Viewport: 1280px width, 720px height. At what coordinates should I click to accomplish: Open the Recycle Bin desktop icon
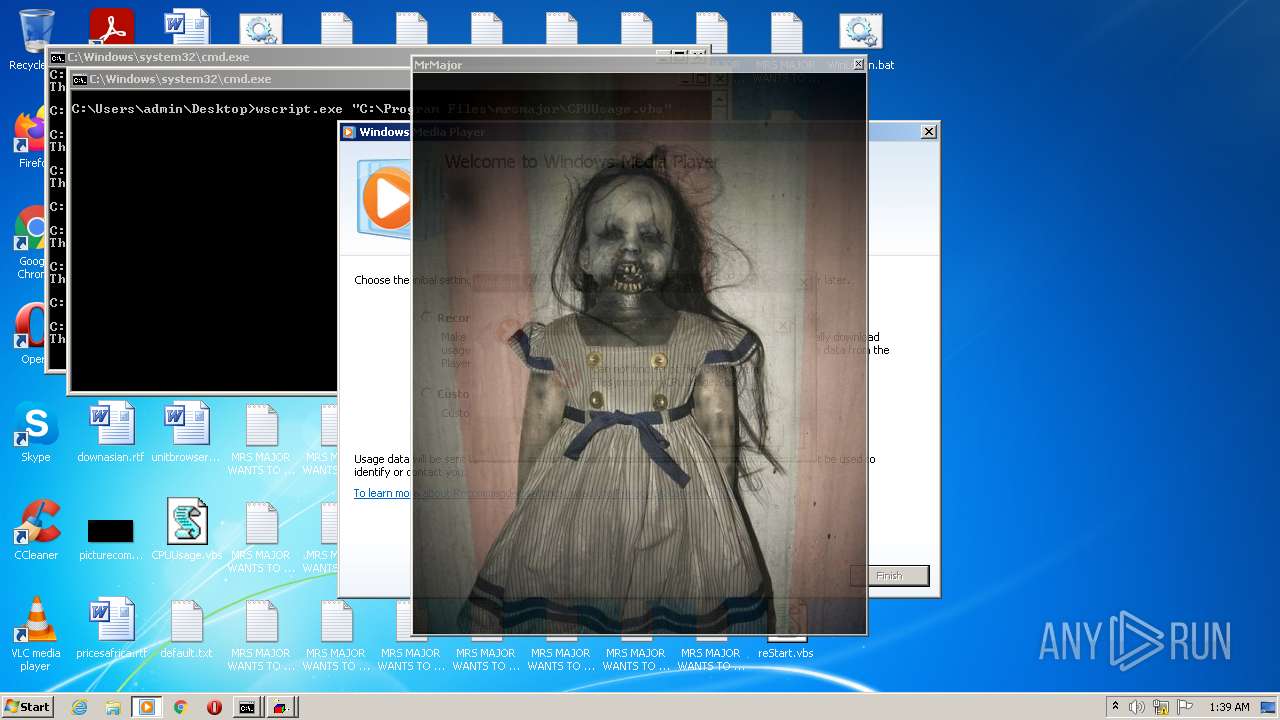pos(36,37)
